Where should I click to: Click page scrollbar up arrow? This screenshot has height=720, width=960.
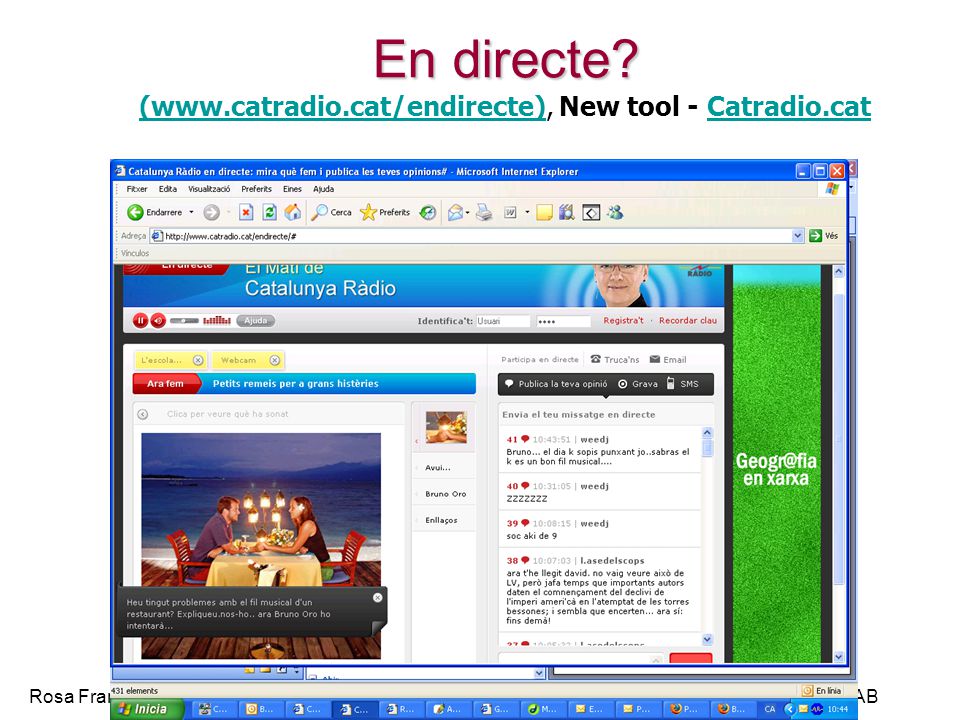(x=839, y=271)
